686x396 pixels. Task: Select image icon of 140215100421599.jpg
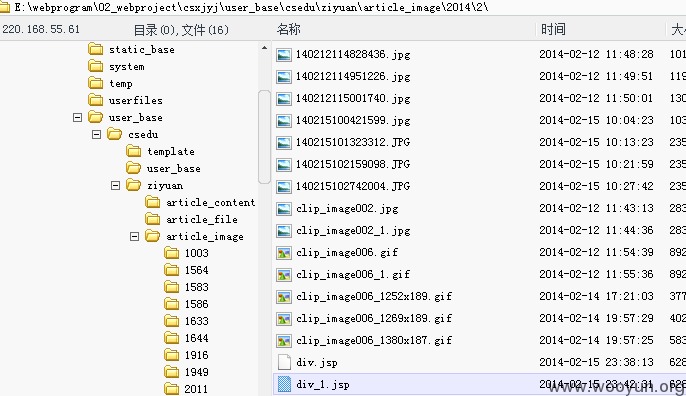[x=284, y=121]
